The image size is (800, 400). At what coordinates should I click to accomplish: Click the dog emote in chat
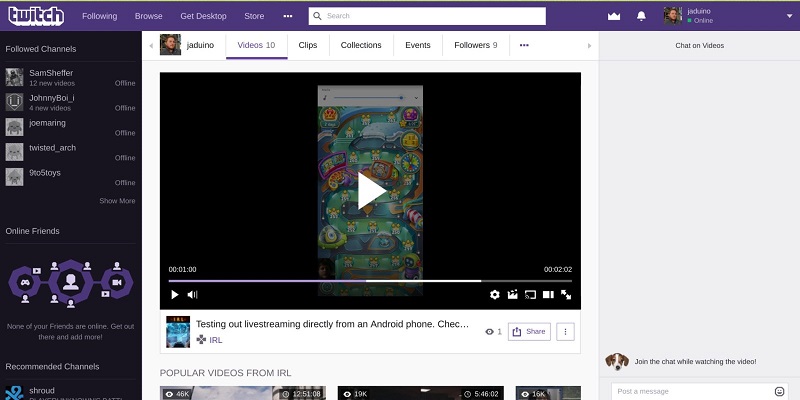617,361
